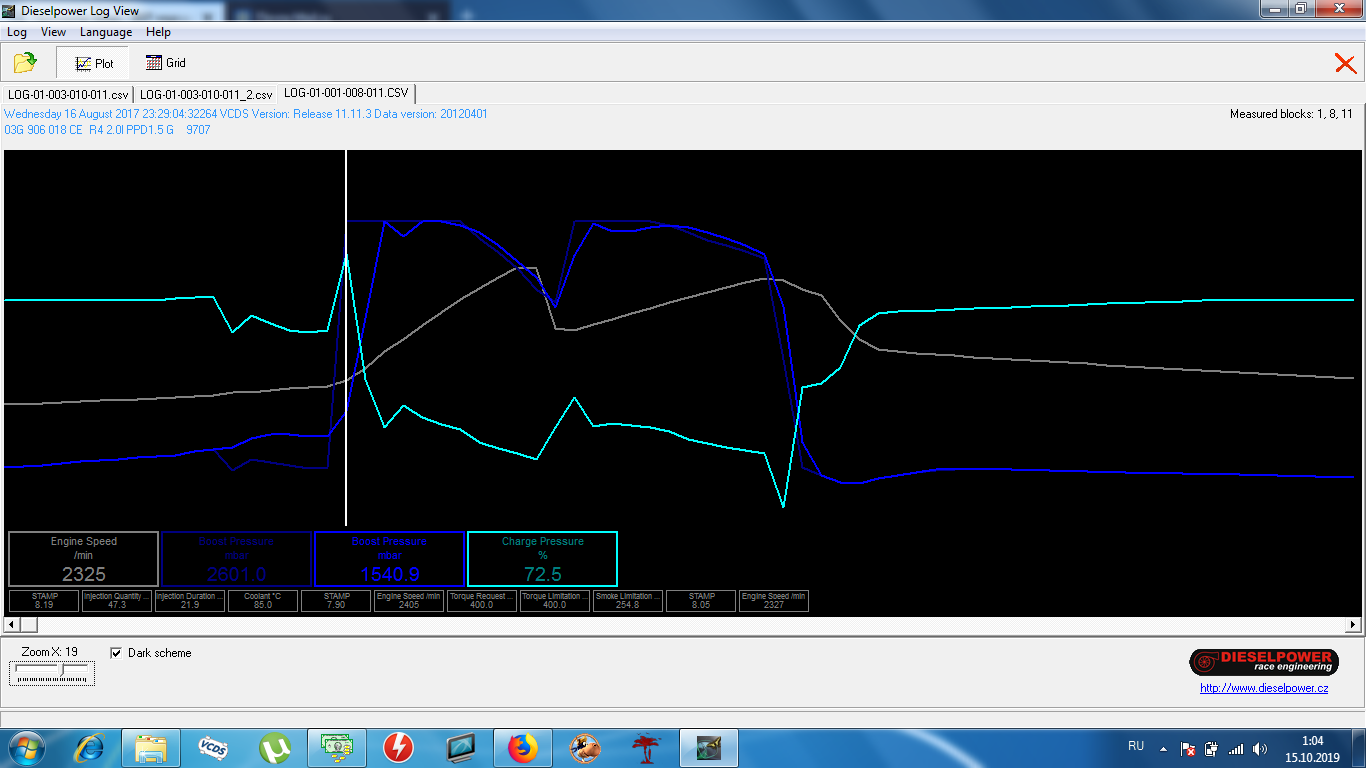Toggle the Charge Pressure channel box
The width and height of the screenshot is (1366, 768).
pos(542,558)
